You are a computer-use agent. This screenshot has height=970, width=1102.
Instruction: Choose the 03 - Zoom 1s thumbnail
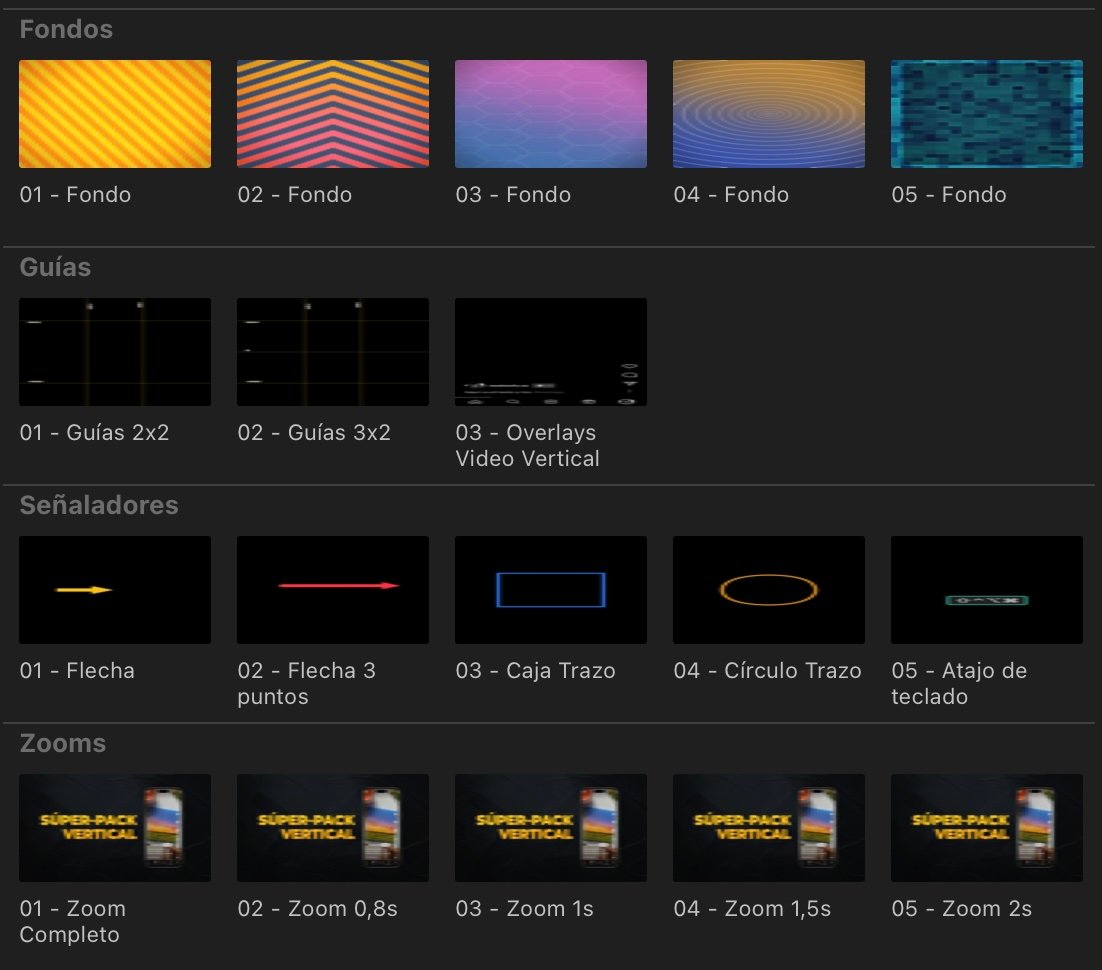pyautogui.click(x=550, y=828)
